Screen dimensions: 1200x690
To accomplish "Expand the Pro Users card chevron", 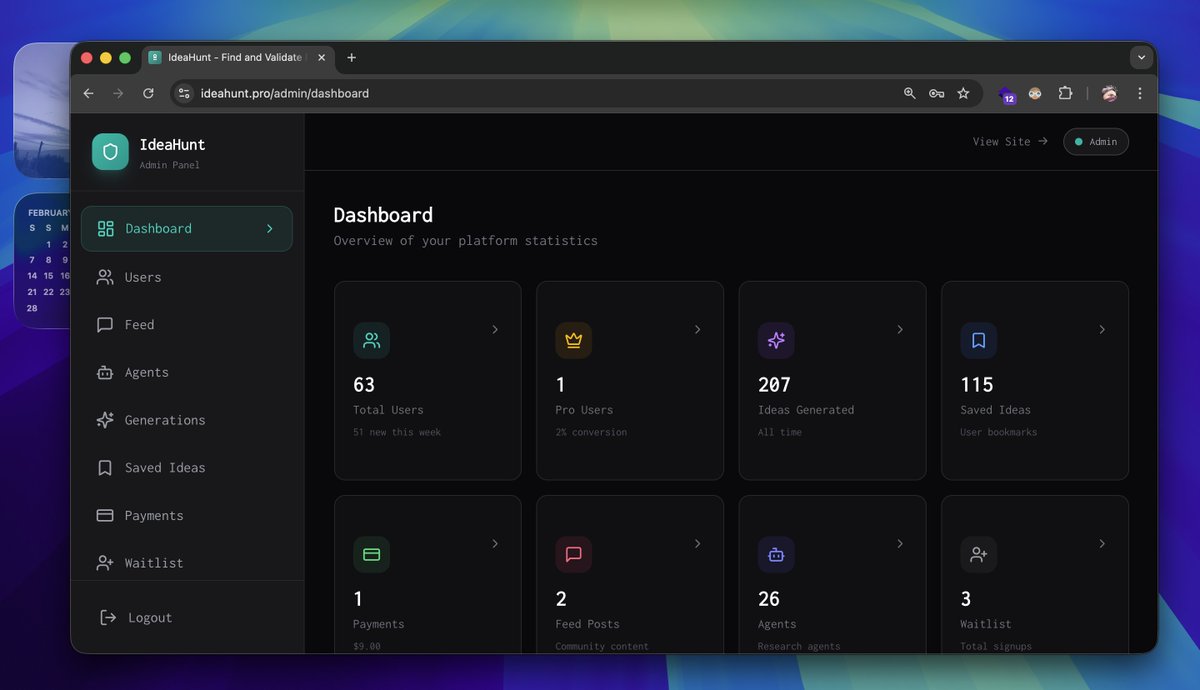I will 697,329.
